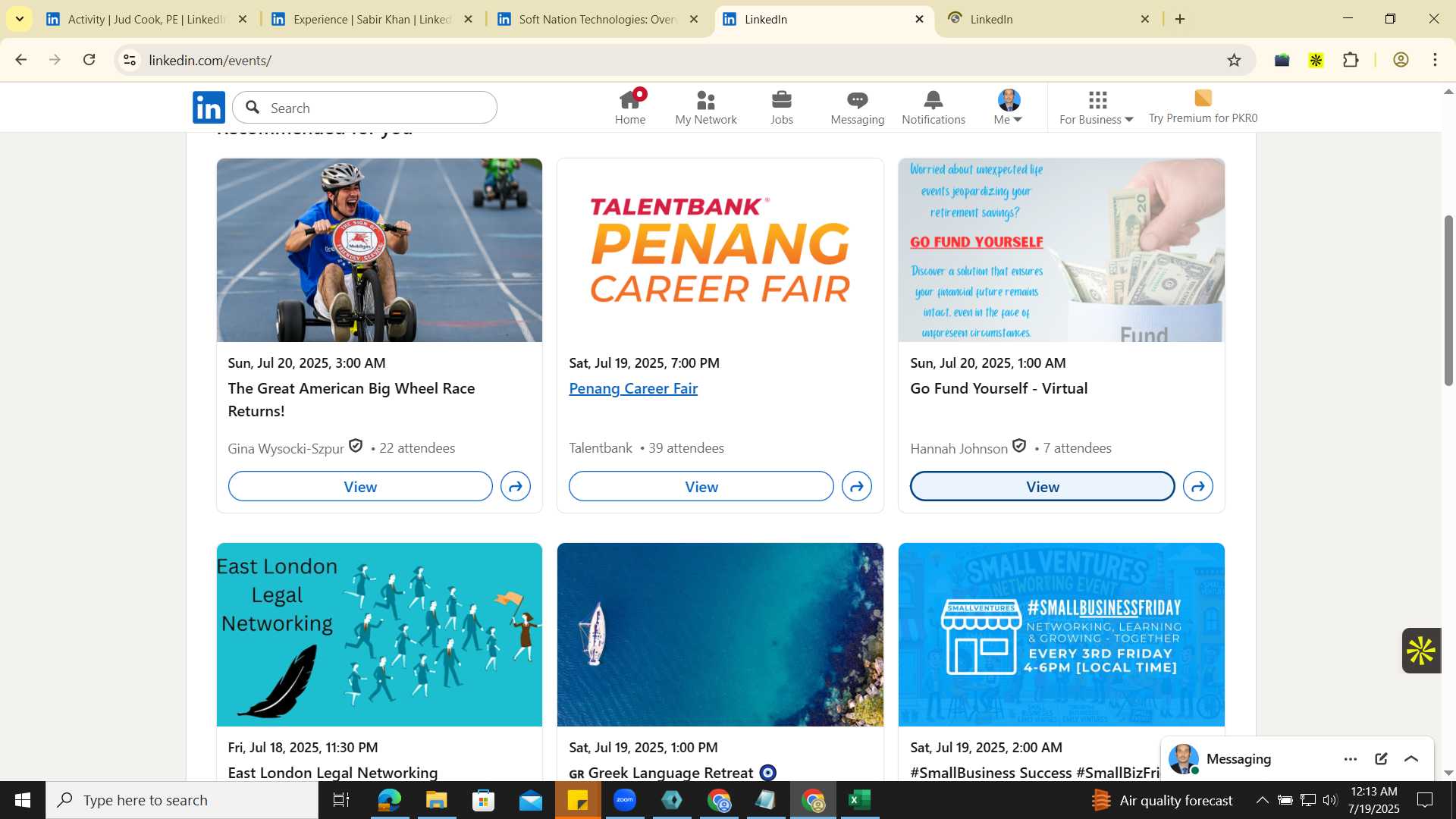
Task: Open My Network page
Action: coord(706,108)
